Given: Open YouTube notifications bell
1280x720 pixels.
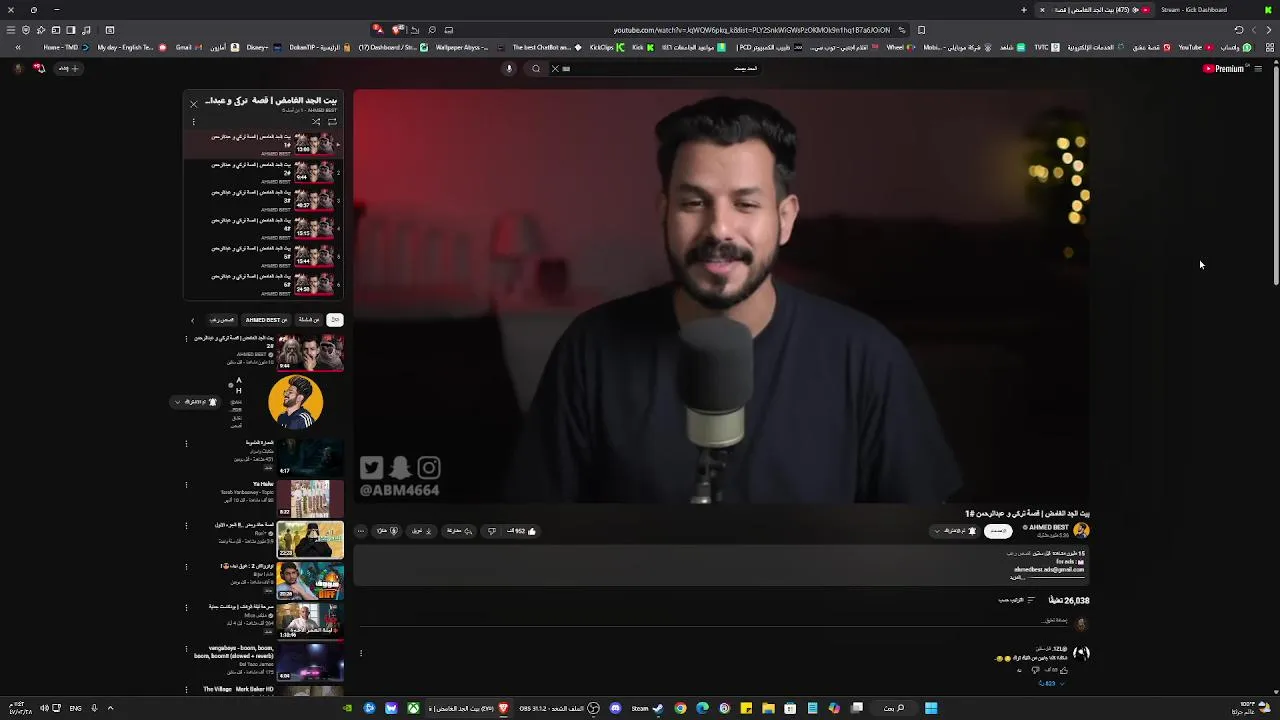Looking at the screenshot, I should coord(39,68).
